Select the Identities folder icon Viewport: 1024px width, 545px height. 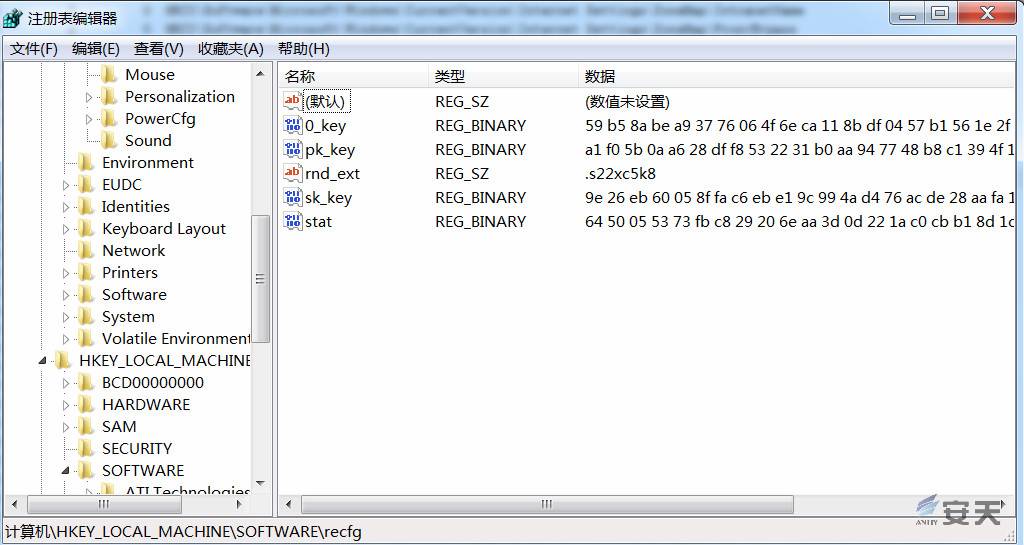point(86,207)
